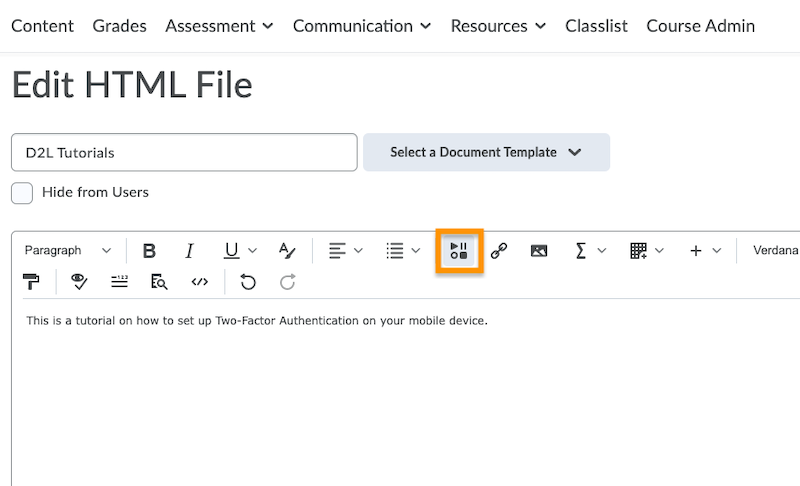The width and height of the screenshot is (800, 486).
Task: Insert an image with the picture icon
Action: click(x=539, y=251)
